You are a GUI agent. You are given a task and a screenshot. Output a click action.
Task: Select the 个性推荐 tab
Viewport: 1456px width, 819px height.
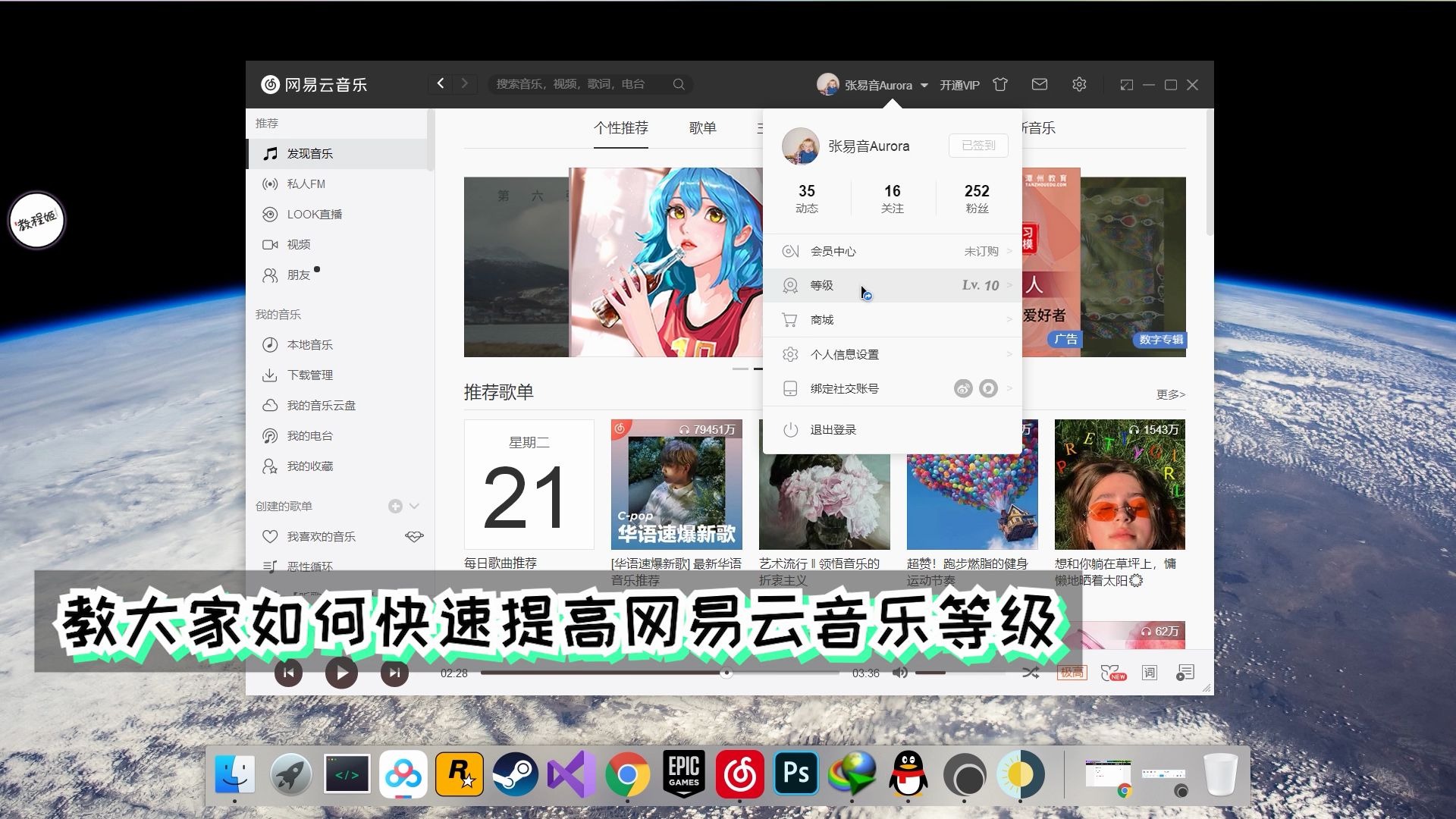pyautogui.click(x=621, y=127)
